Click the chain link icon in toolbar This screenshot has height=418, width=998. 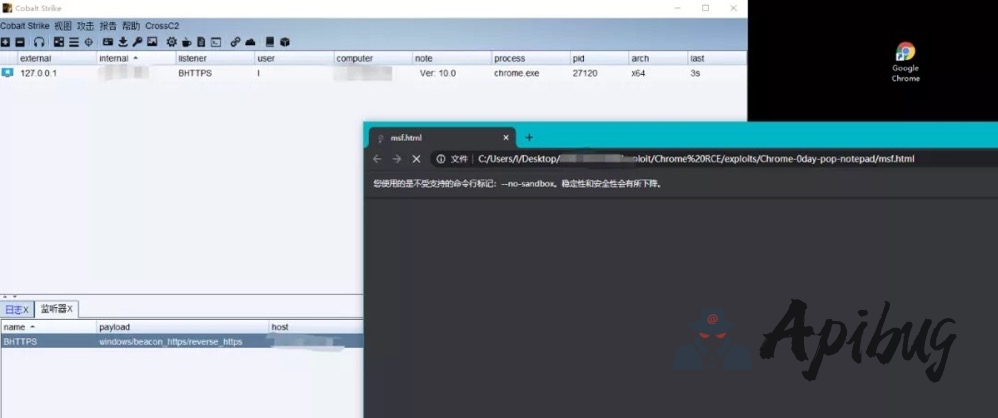235,42
